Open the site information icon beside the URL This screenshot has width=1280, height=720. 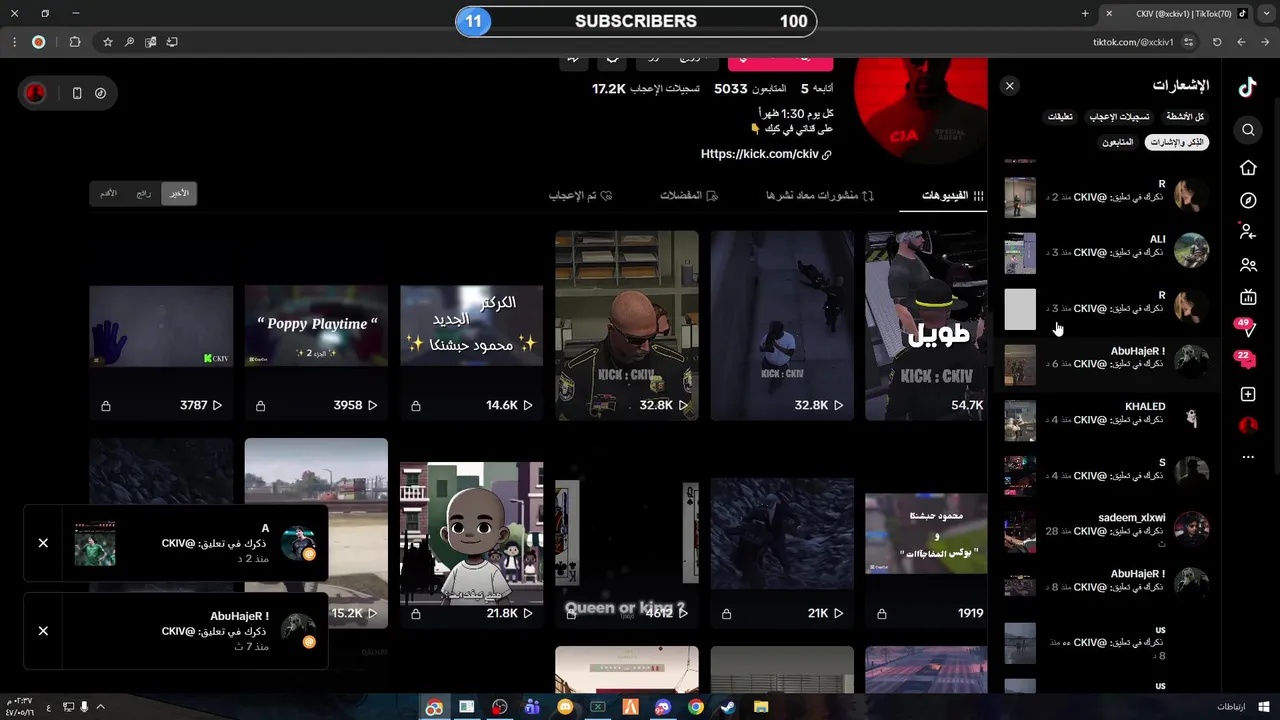(1189, 42)
